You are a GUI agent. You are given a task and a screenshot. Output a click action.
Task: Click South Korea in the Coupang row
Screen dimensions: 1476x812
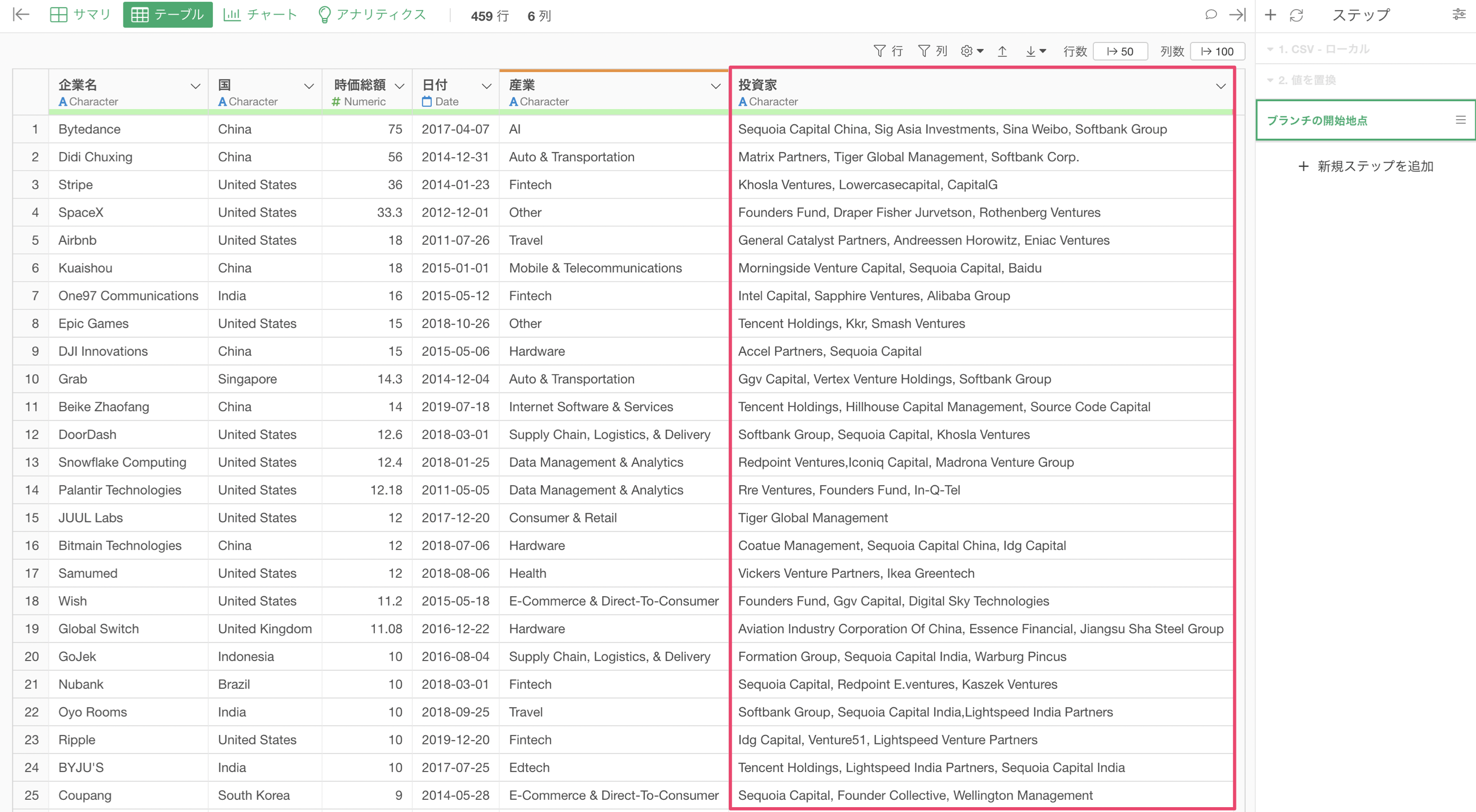tap(265, 796)
